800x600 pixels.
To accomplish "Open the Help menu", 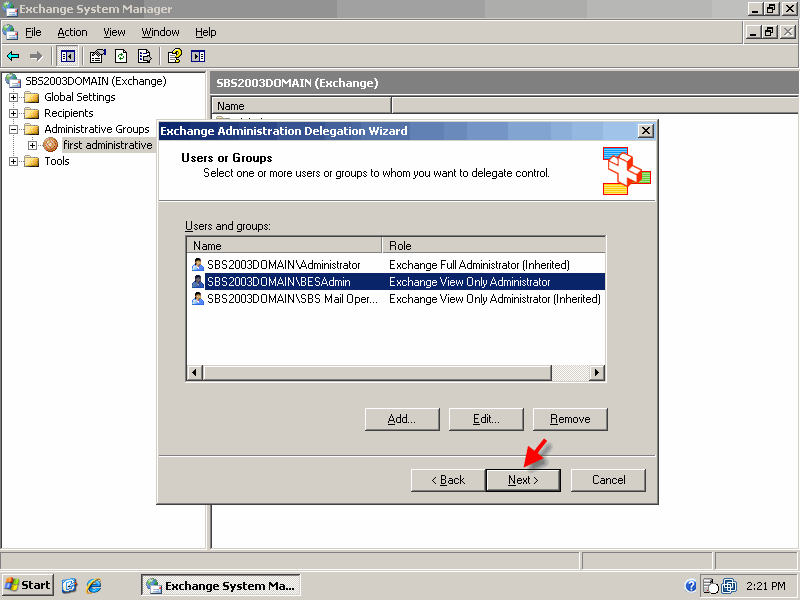I will (206, 32).
